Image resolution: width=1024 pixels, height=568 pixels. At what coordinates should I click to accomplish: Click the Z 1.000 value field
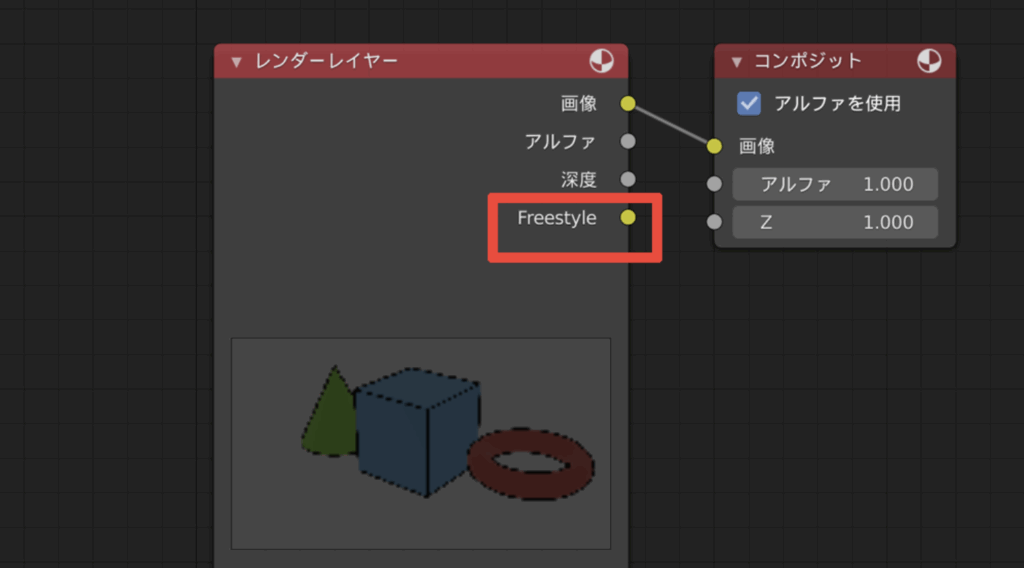click(836, 222)
